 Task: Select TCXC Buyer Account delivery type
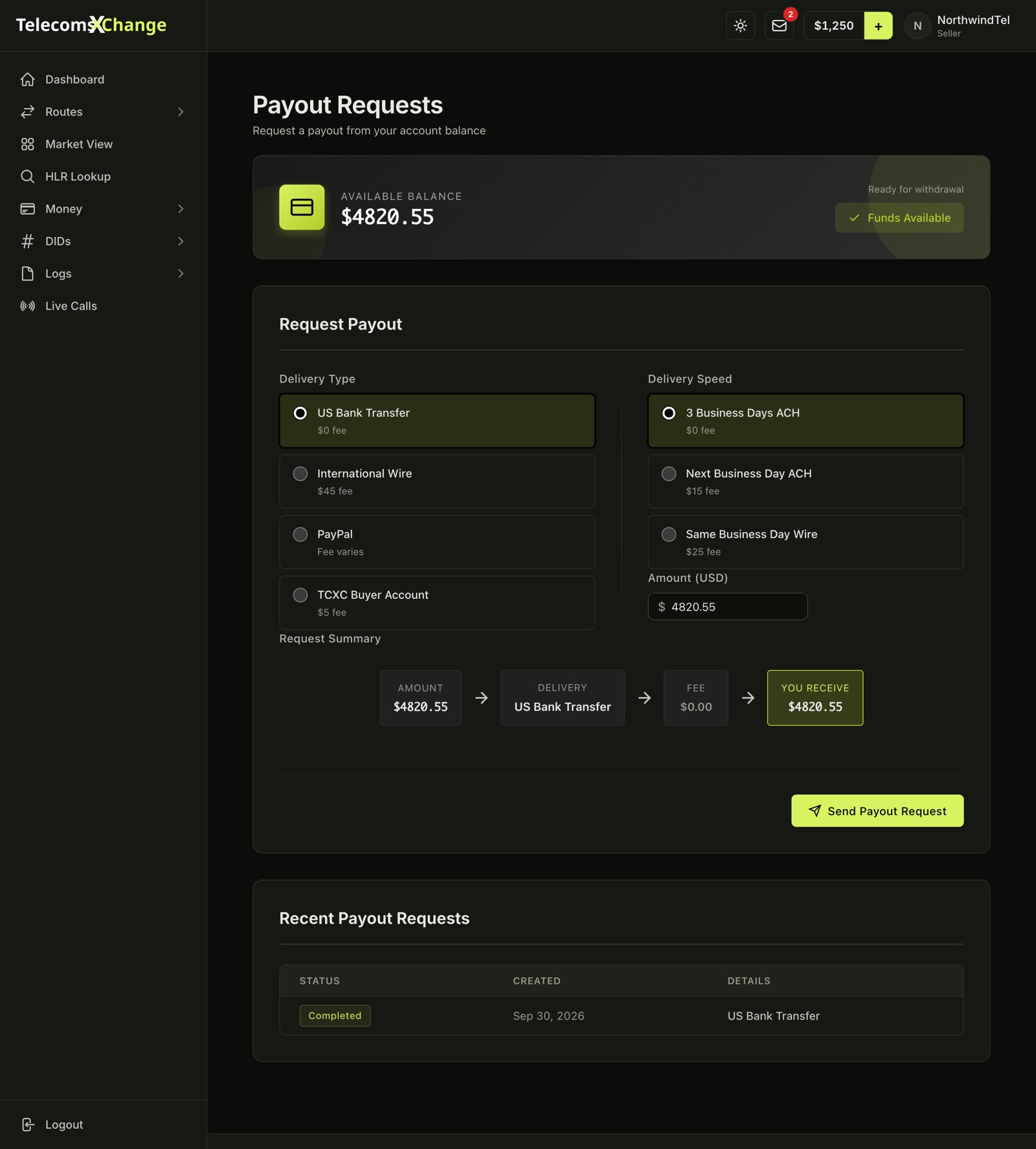coord(437,603)
